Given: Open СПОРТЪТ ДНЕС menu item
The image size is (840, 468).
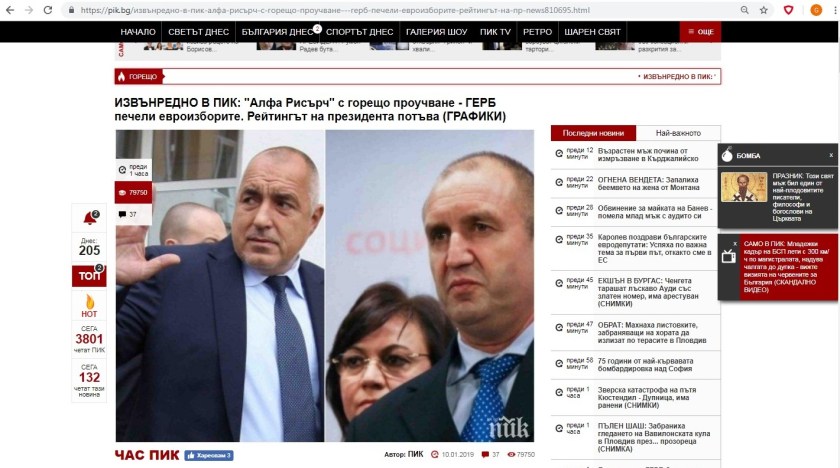Looking at the screenshot, I should point(359,32).
